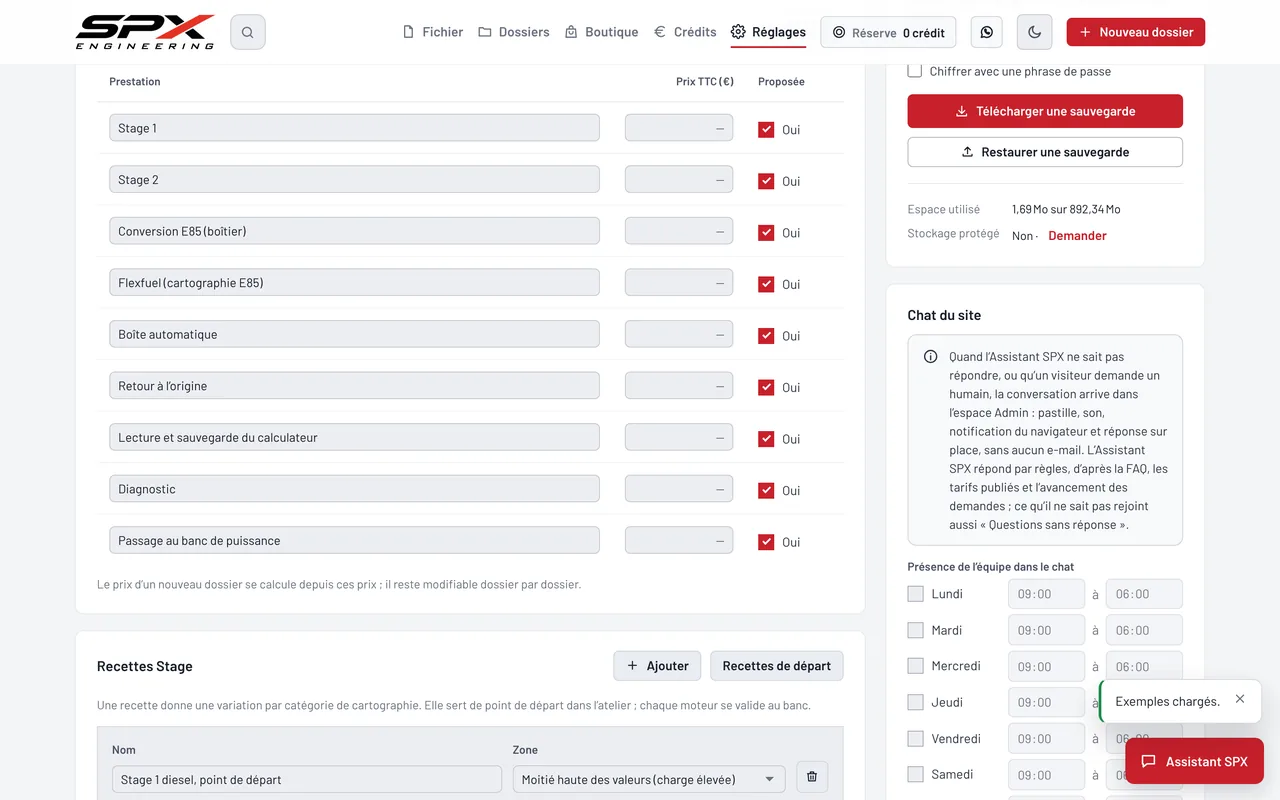Edit Lundi start time 09:00
Image resolution: width=1280 pixels, height=800 pixels.
(x=1046, y=594)
